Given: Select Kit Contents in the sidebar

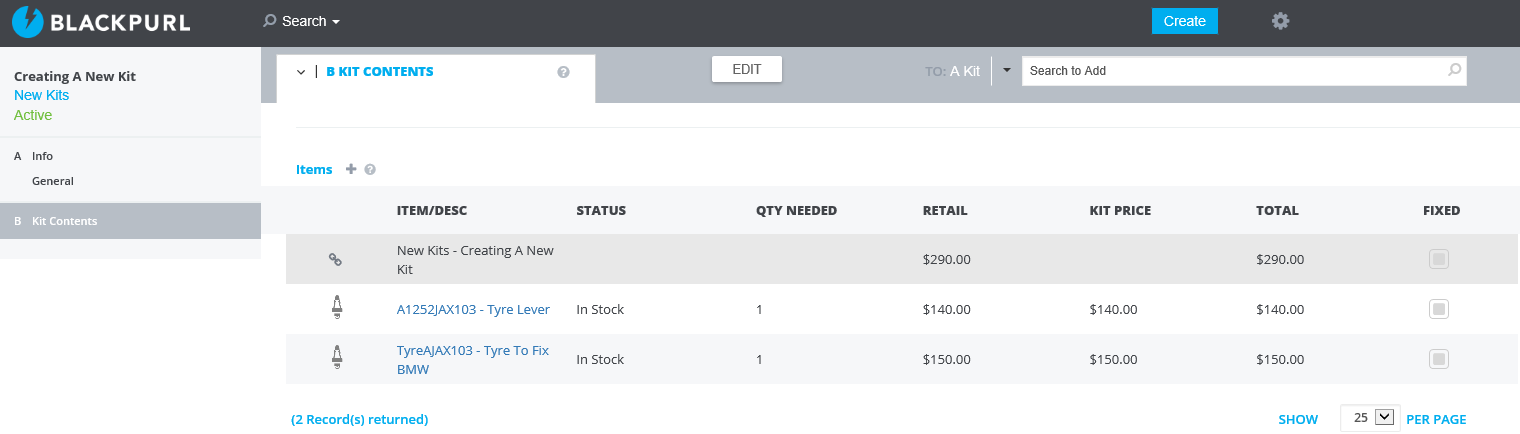Looking at the screenshot, I should click(130, 221).
